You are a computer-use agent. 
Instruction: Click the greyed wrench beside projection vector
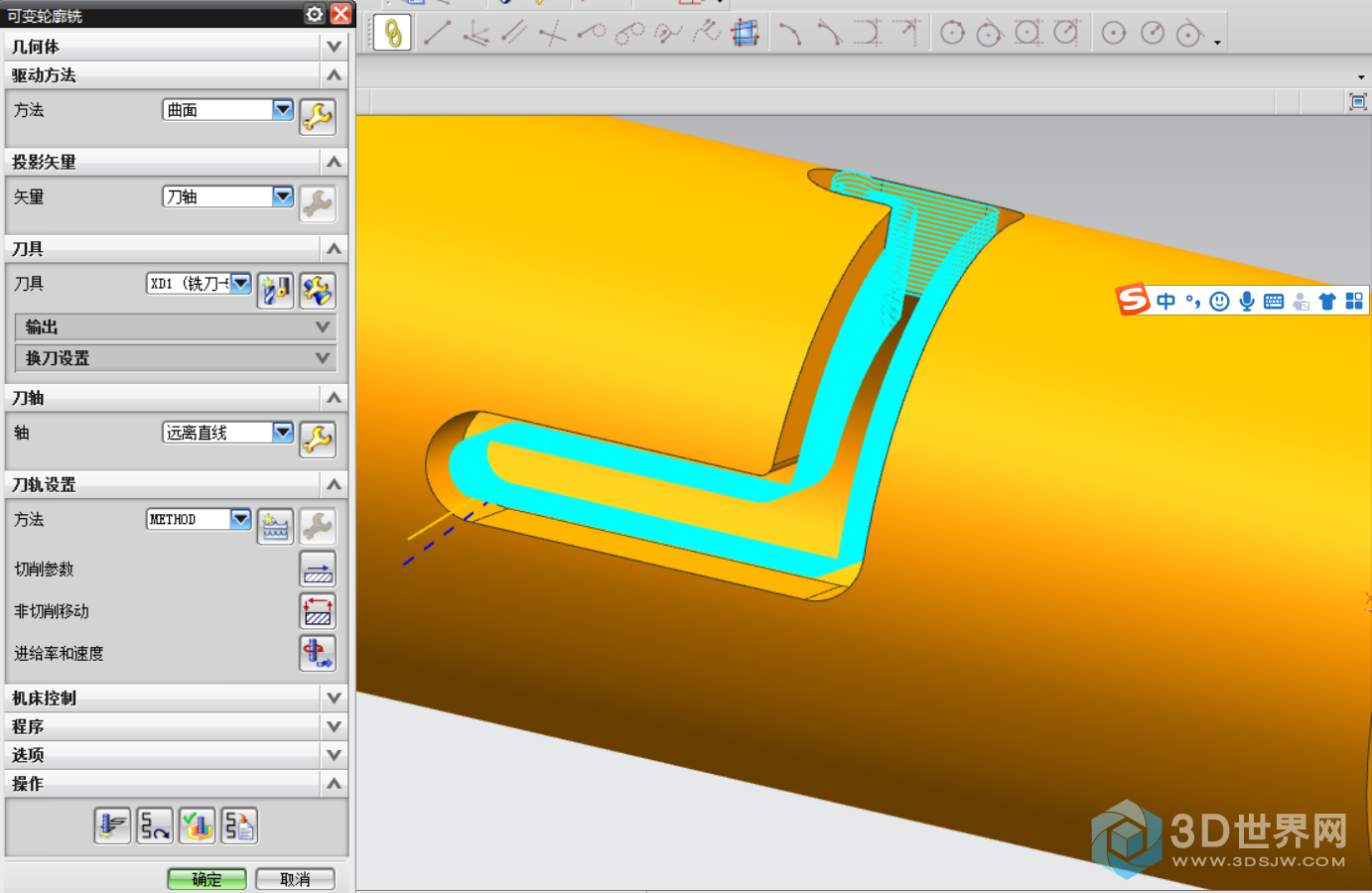(x=318, y=203)
